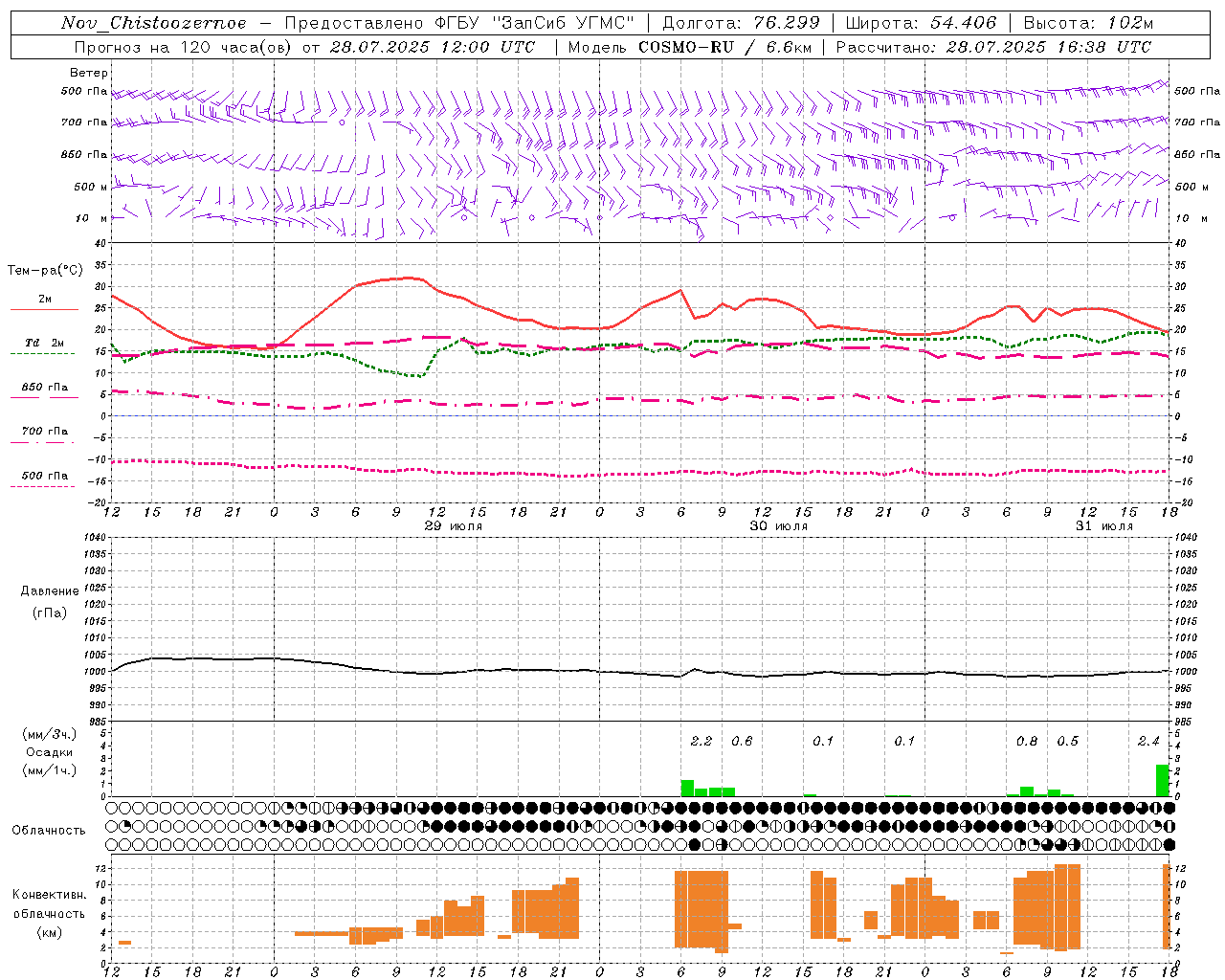
Task: Click the station name Nov_Chistoozernoe
Action: point(154,23)
